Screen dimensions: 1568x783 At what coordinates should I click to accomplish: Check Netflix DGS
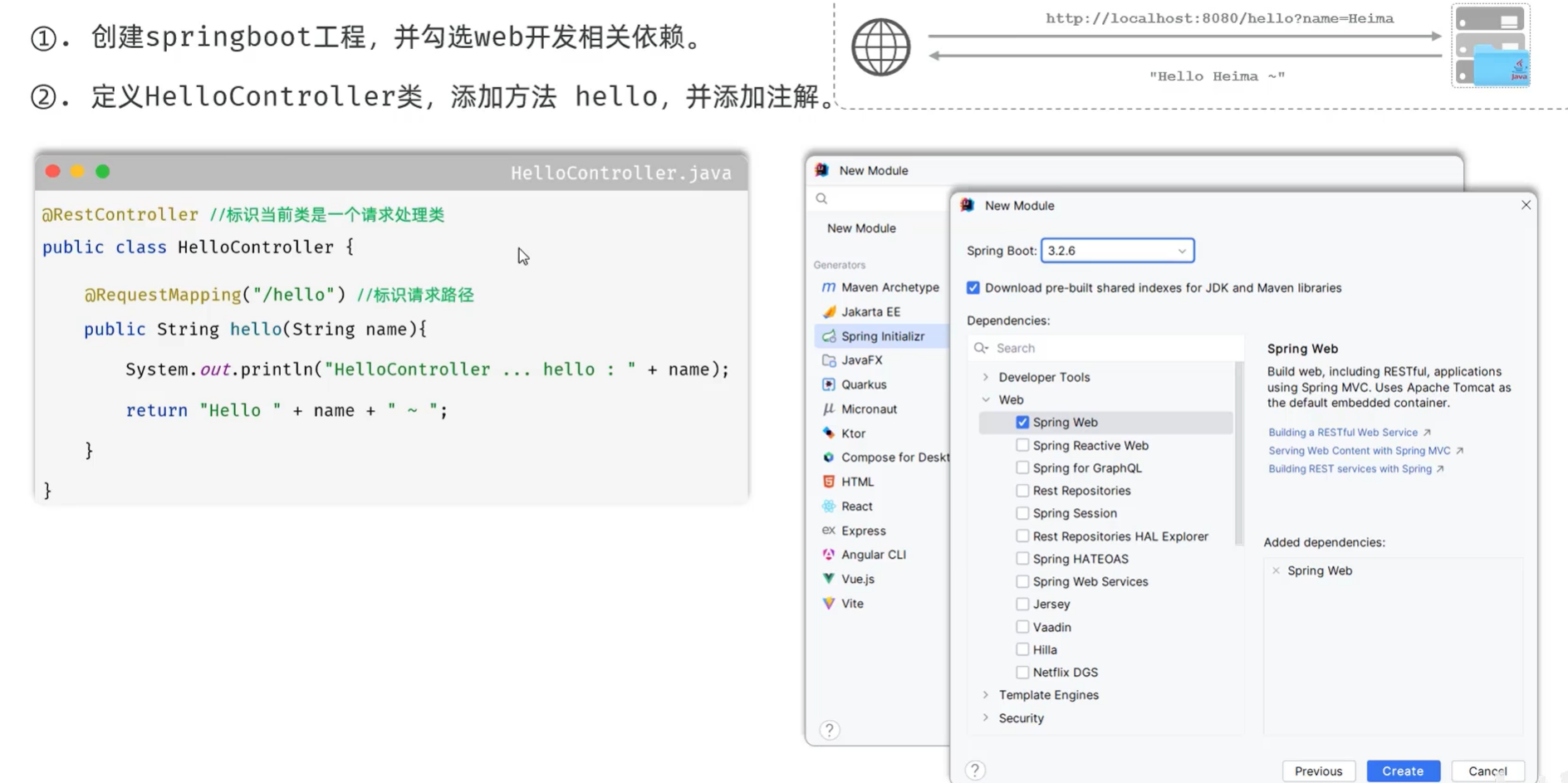[x=1022, y=672]
